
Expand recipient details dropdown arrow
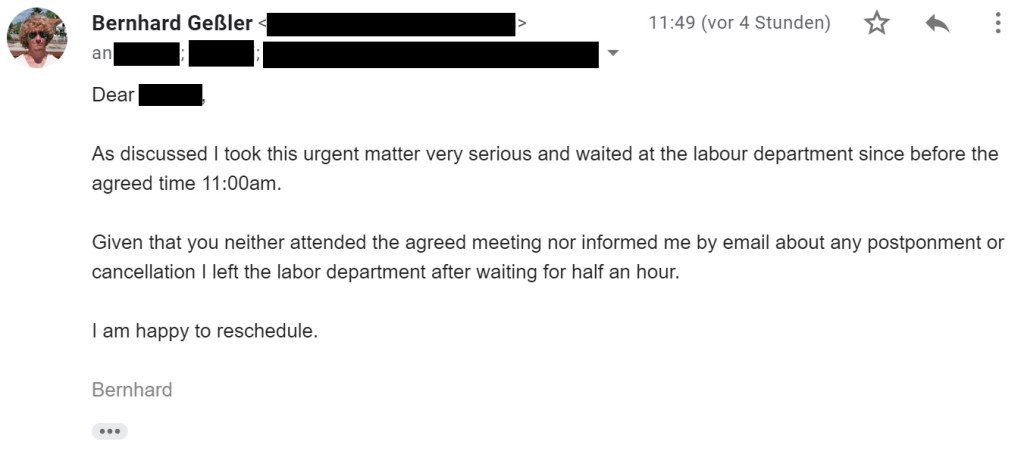[613, 53]
